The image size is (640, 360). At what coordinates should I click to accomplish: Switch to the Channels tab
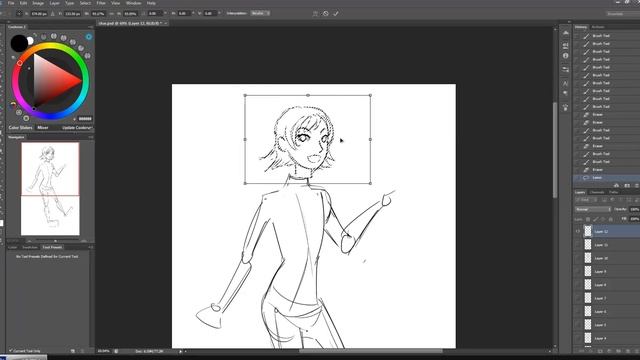(x=597, y=192)
